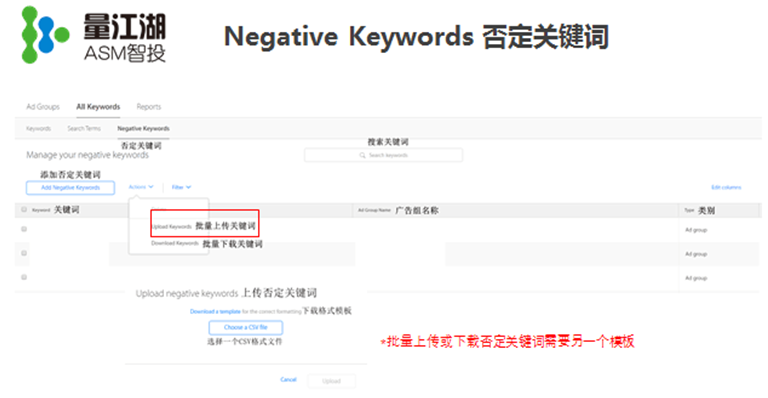Click the Search keywords input field
This screenshot has width=768, height=398.
click(x=384, y=155)
